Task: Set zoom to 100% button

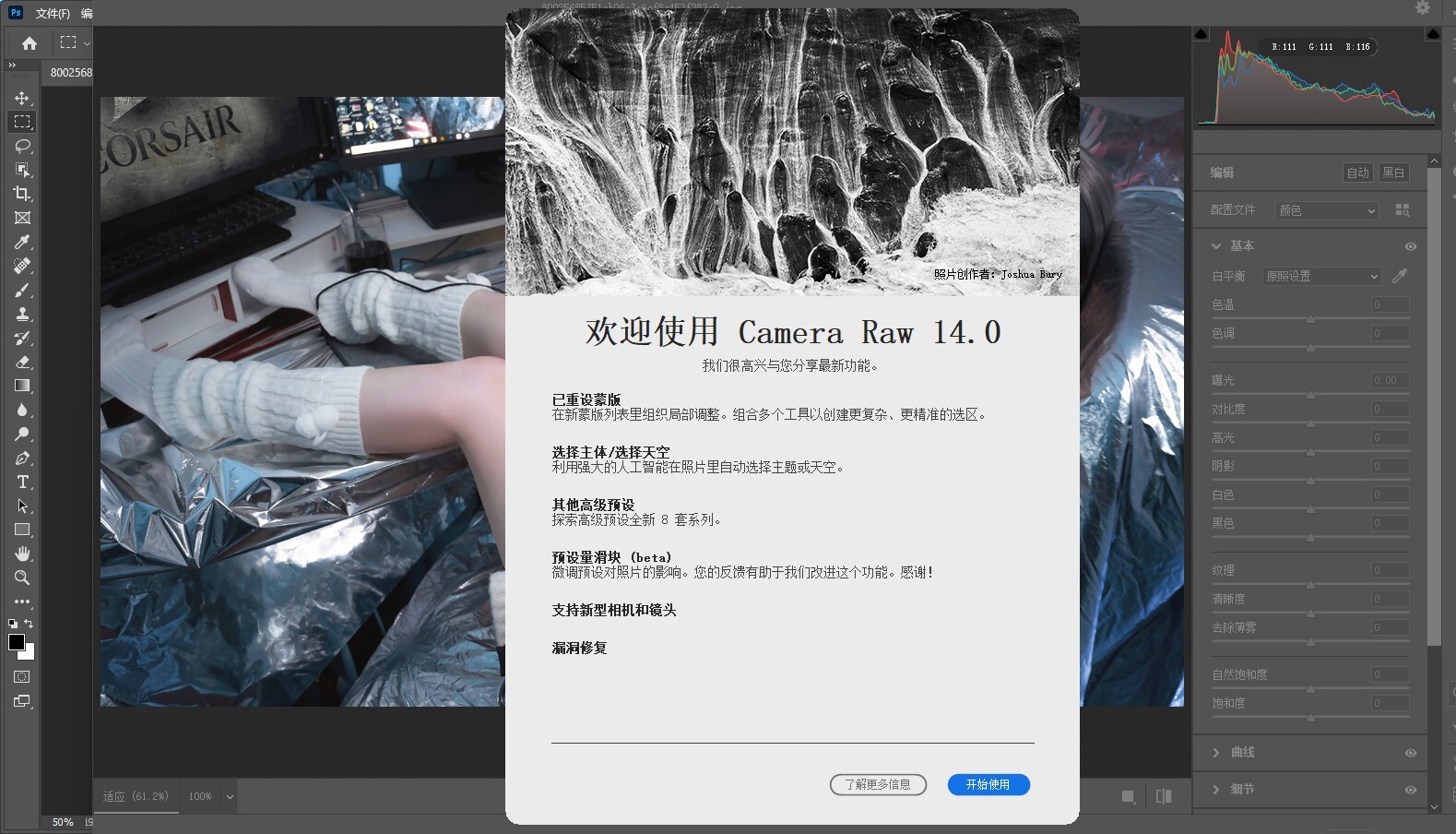Action: pos(200,796)
